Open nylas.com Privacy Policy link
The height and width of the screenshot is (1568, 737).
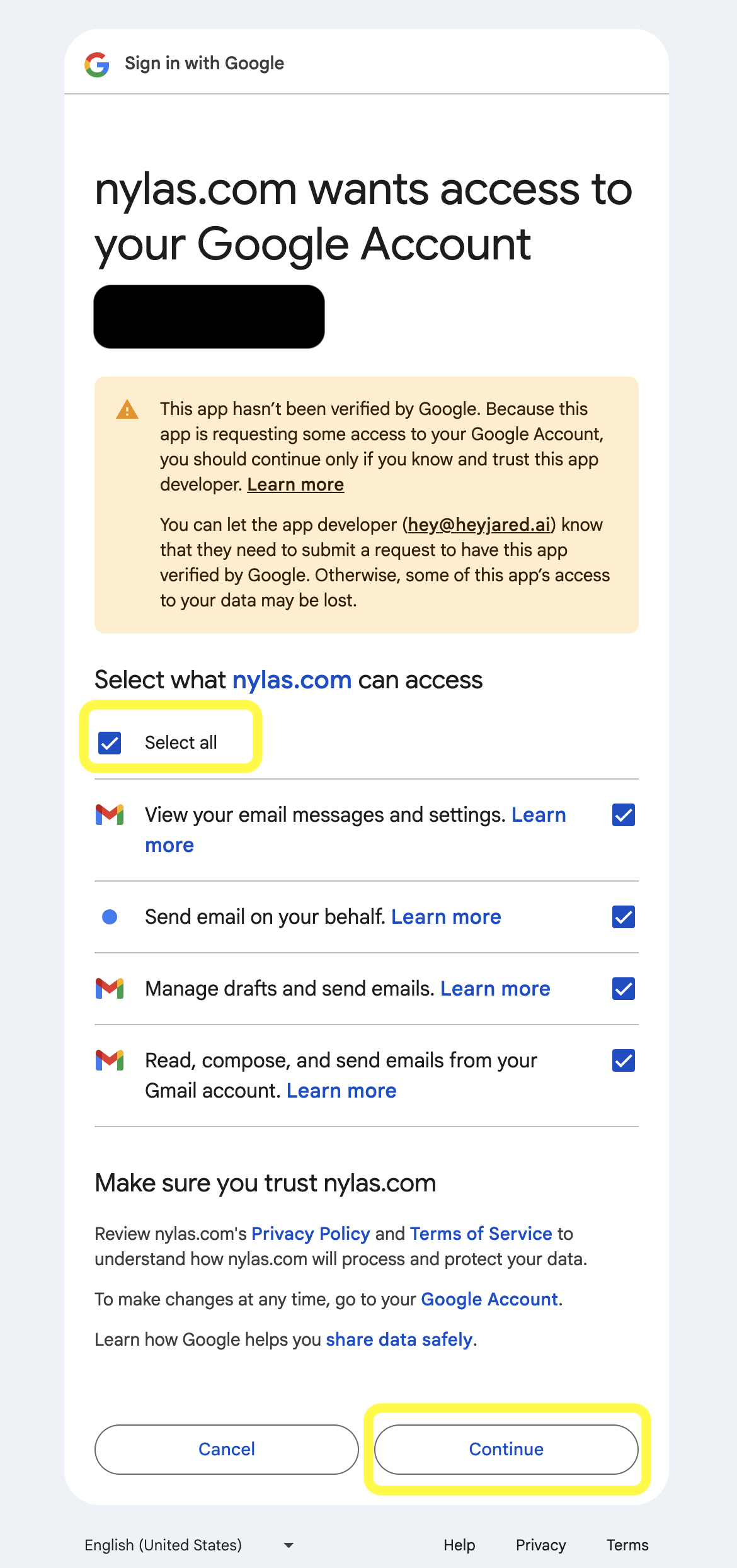[x=311, y=1234]
